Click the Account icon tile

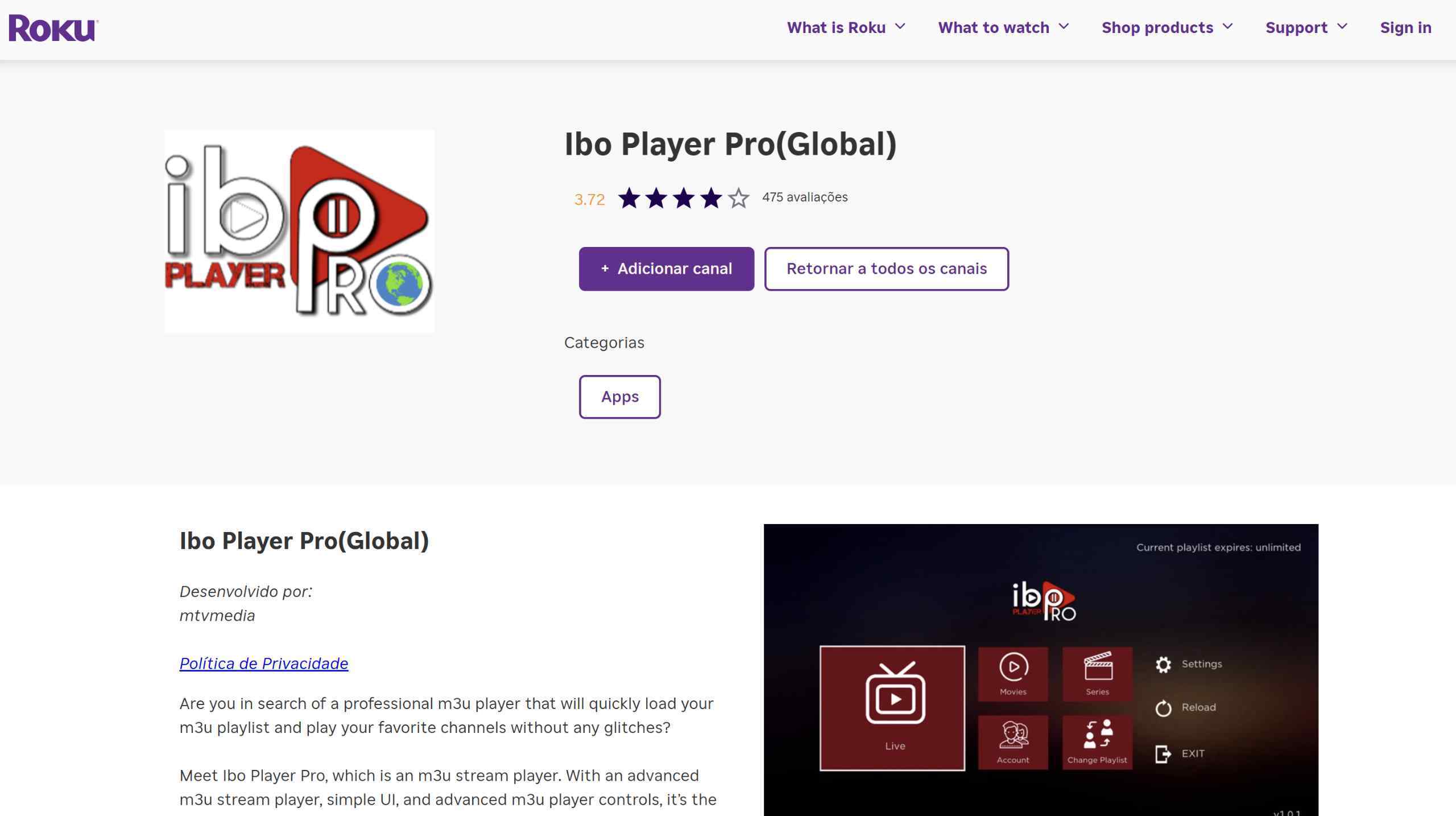click(1013, 743)
